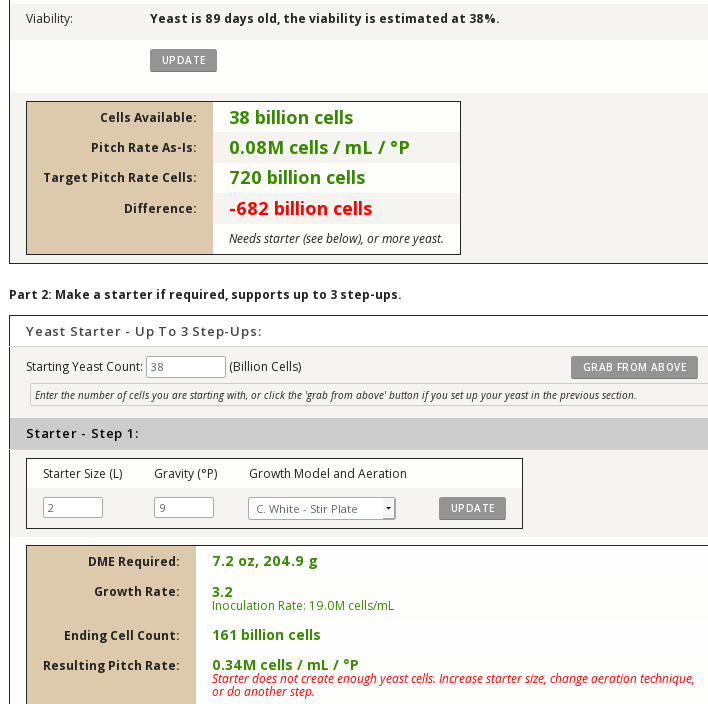Viewport: 708px width, 704px height.
Task: Select the Gravity (°P) input box
Action: 183,508
